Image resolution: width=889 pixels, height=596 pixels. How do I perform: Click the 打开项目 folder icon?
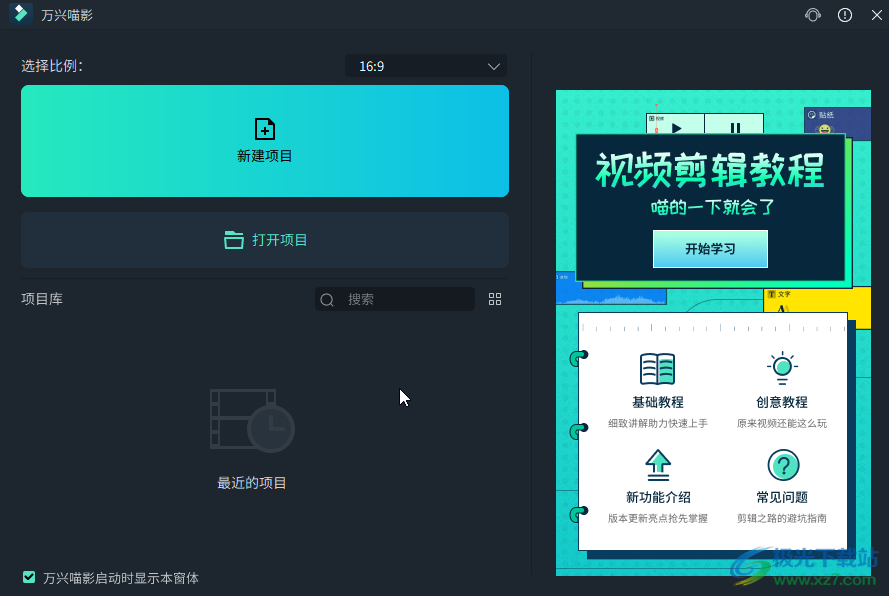pos(234,240)
